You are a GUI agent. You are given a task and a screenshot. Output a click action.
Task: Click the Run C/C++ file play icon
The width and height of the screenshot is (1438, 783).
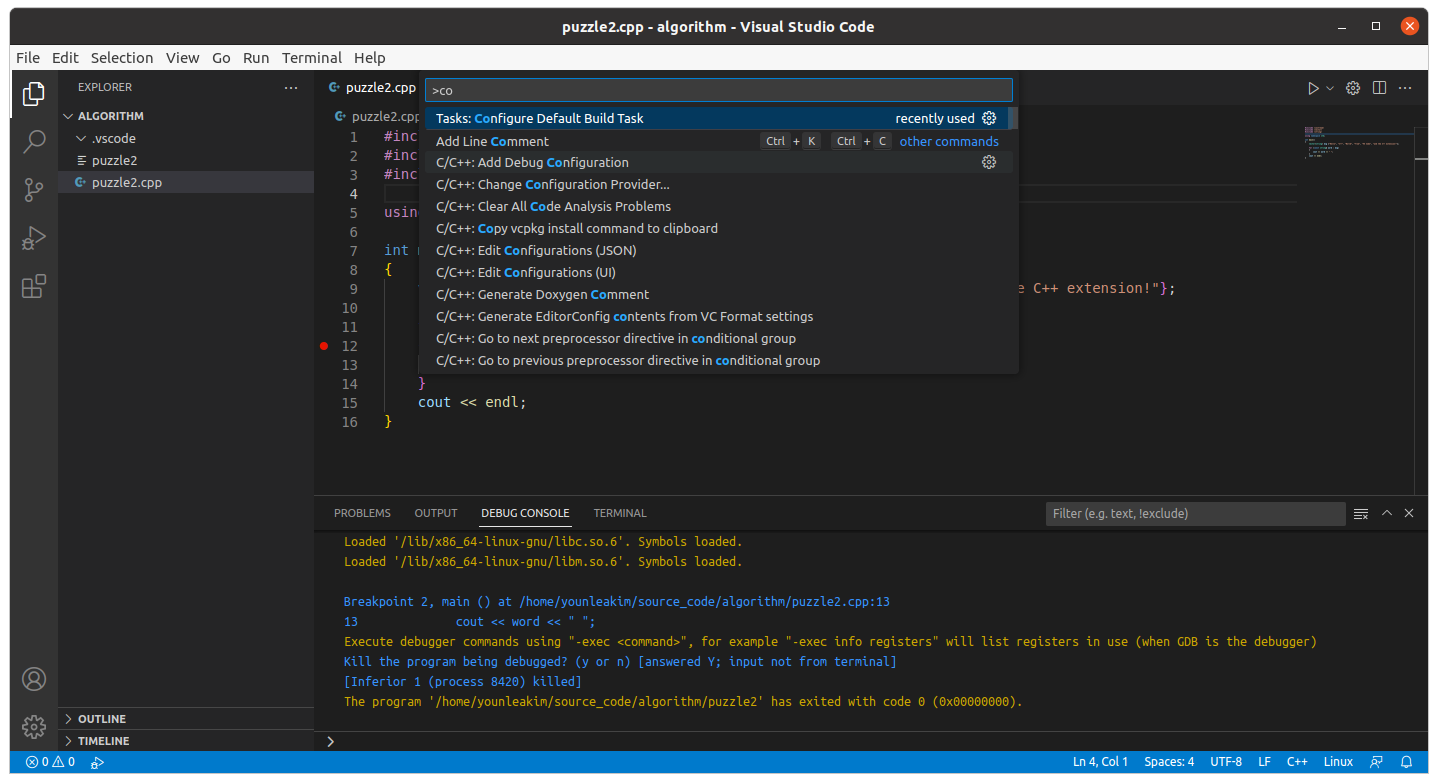tap(1313, 88)
